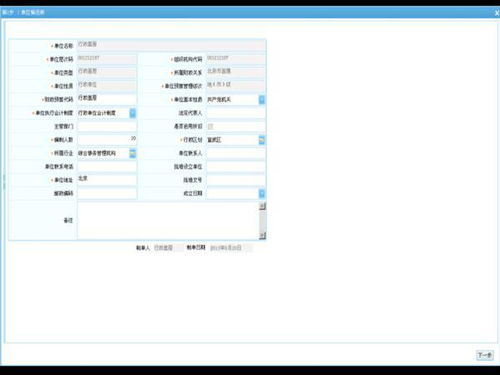Screen dimensions: 500x375
Task: Toggle the 是否启用 checkbox
Action: 210,126
